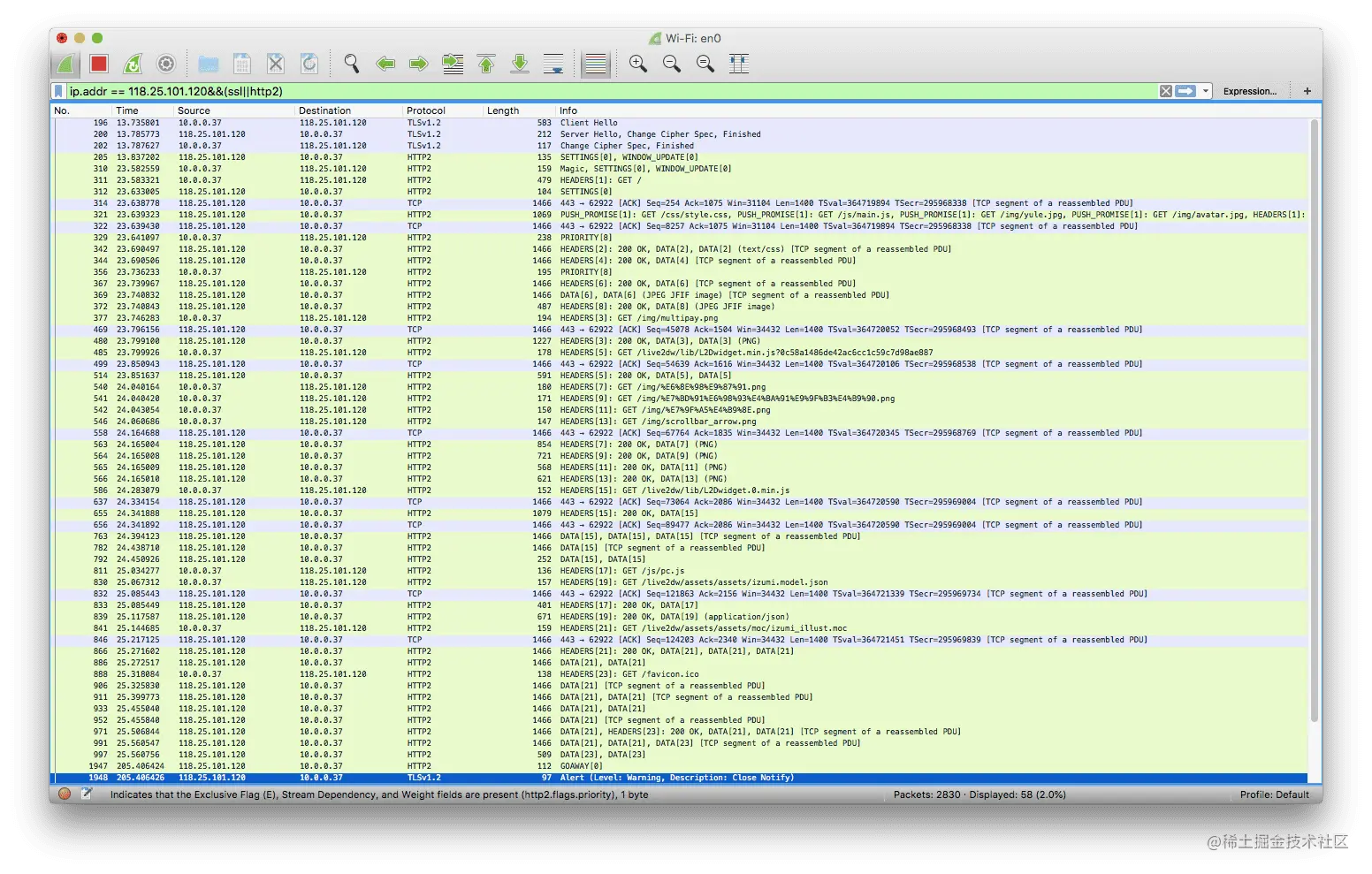Select packet 377 GET /img/multipay.png

680,318
